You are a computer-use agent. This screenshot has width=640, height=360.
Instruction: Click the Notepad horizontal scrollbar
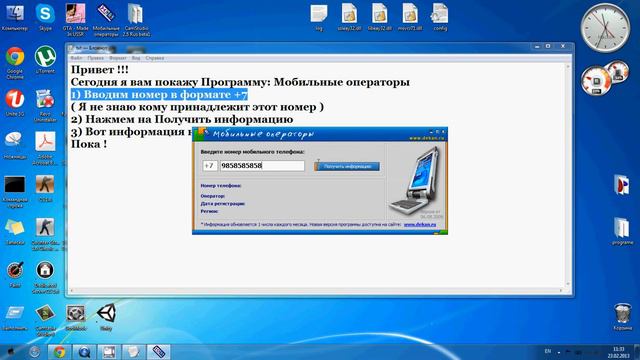coord(316,290)
